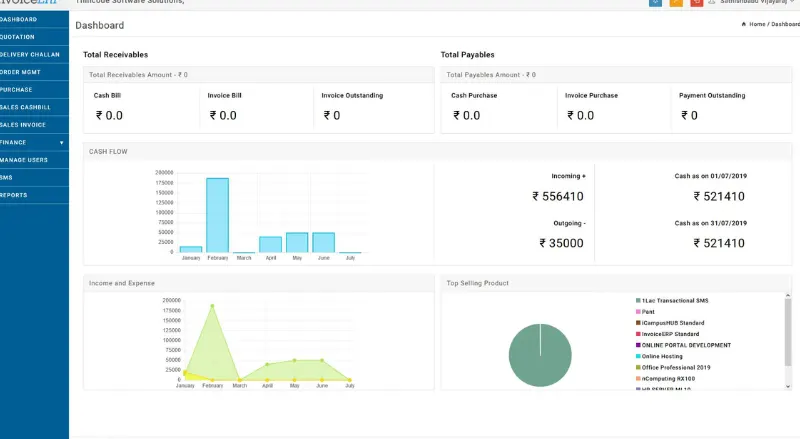Click the user avatar icon

[x=712, y=2]
